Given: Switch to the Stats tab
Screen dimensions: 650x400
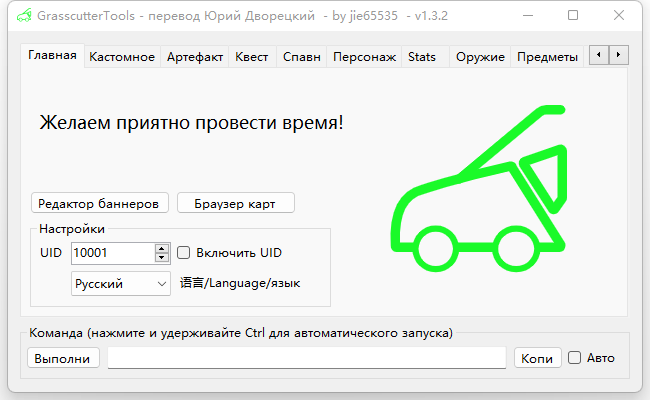Looking at the screenshot, I should click(422, 57).
